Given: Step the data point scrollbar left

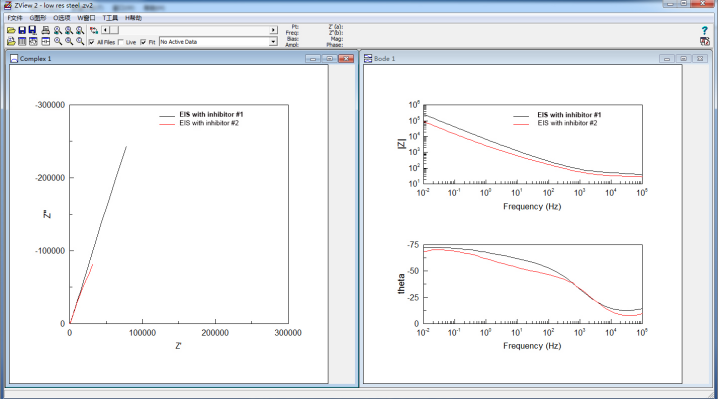Looking at the screenshot, I should point(106,30).
